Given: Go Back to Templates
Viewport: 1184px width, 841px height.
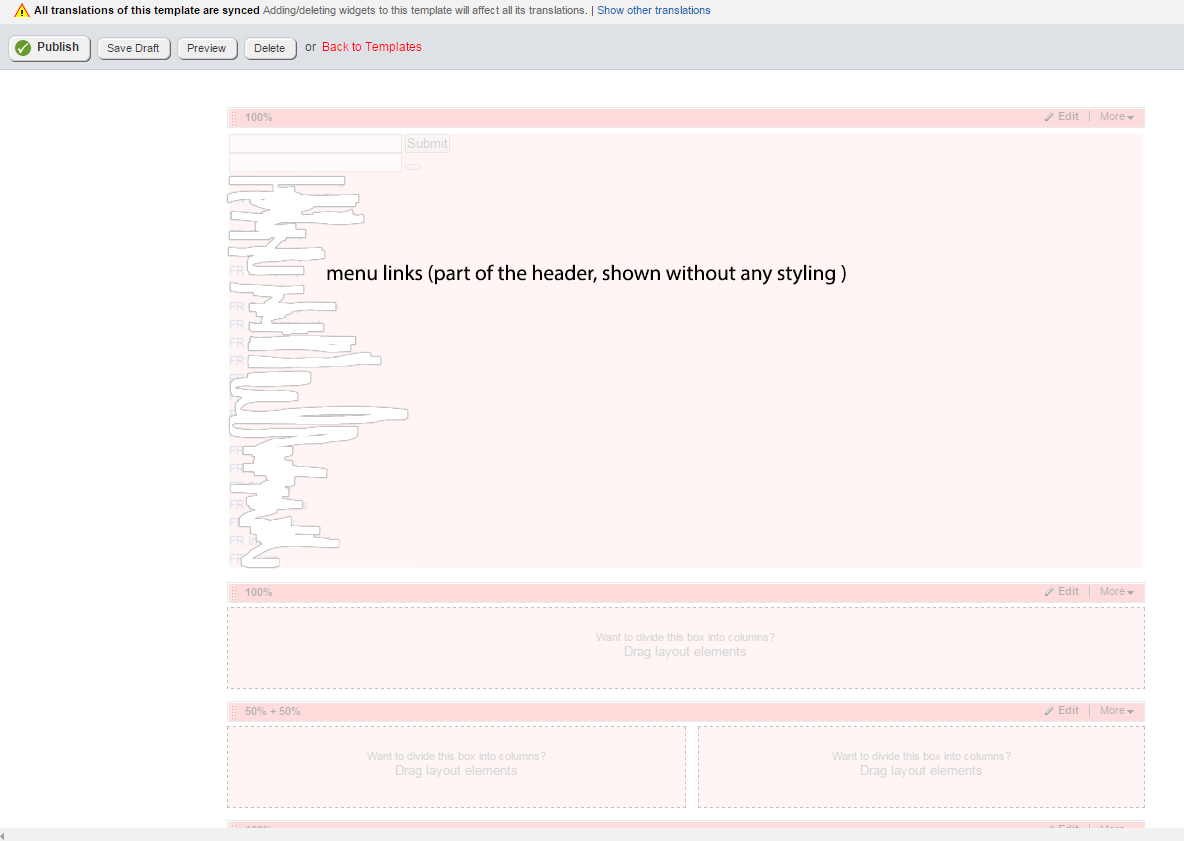Looking at the screenshot, I should coord(372,47).
